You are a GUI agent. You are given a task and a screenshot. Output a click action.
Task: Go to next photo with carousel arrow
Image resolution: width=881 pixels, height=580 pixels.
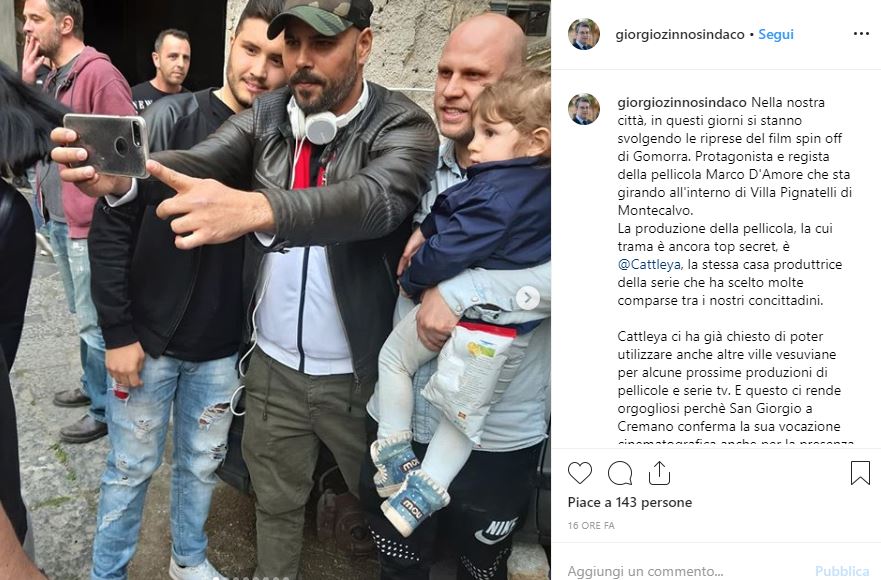527,298
